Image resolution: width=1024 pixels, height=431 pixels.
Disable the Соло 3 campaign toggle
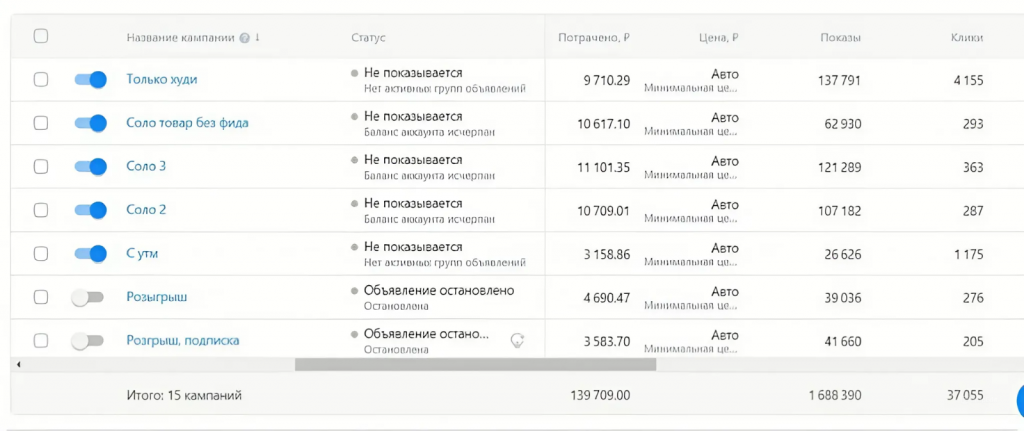pos(90,167)
